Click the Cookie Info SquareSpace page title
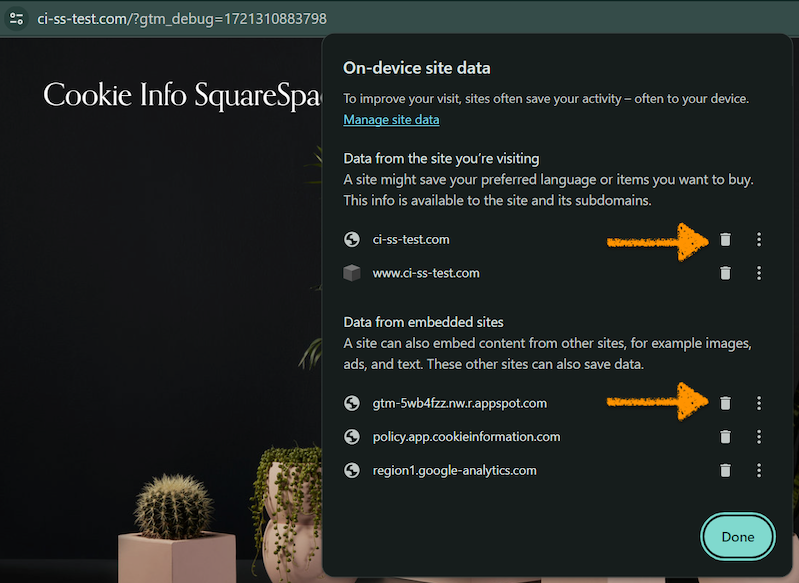 (x=182, y=95)
